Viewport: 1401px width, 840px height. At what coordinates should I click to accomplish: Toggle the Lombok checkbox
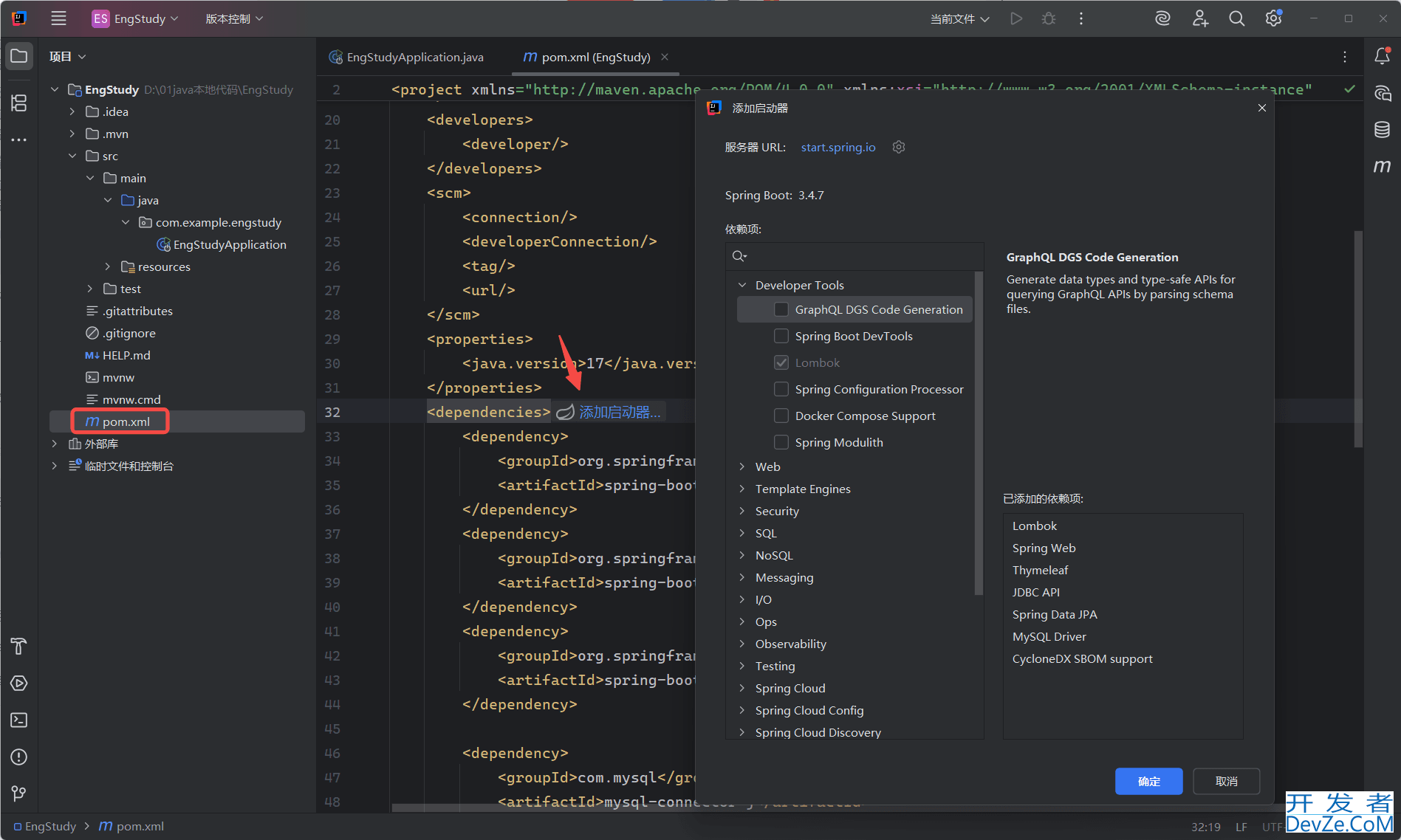781,362
